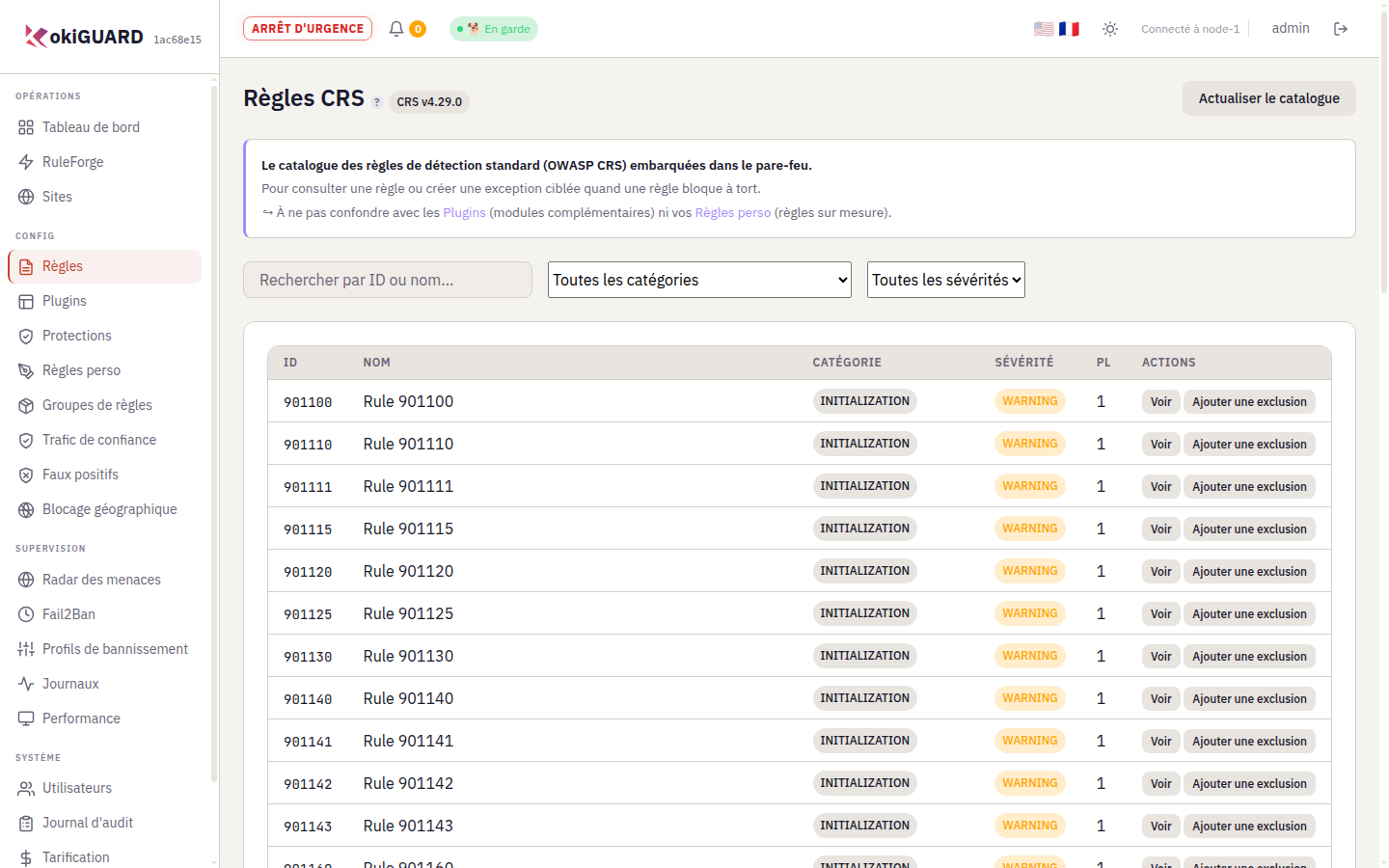The width and height of the screenshot is (1389, 868).
Task: Click the Groupes de règles box icon
Action: [x=26, y=405]
